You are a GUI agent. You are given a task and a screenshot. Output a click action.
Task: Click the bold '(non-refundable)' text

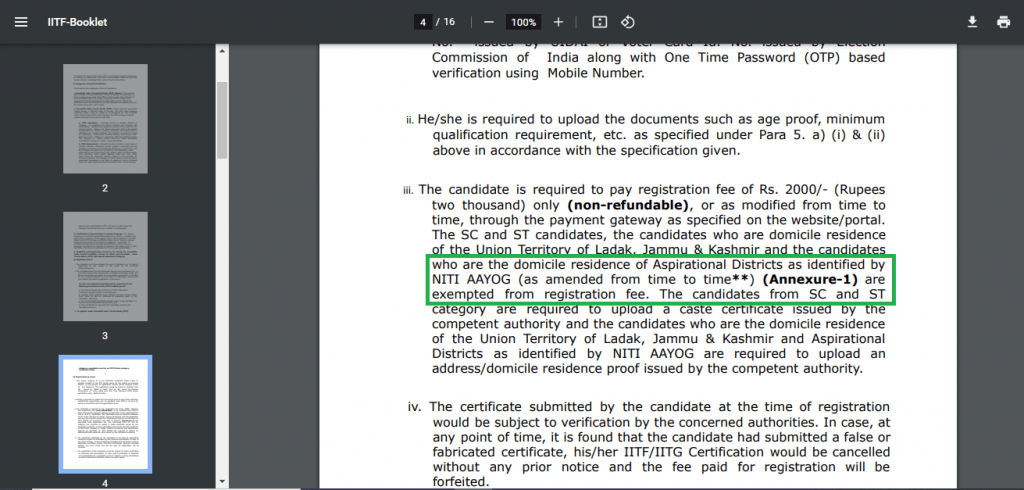coord(629,205)
